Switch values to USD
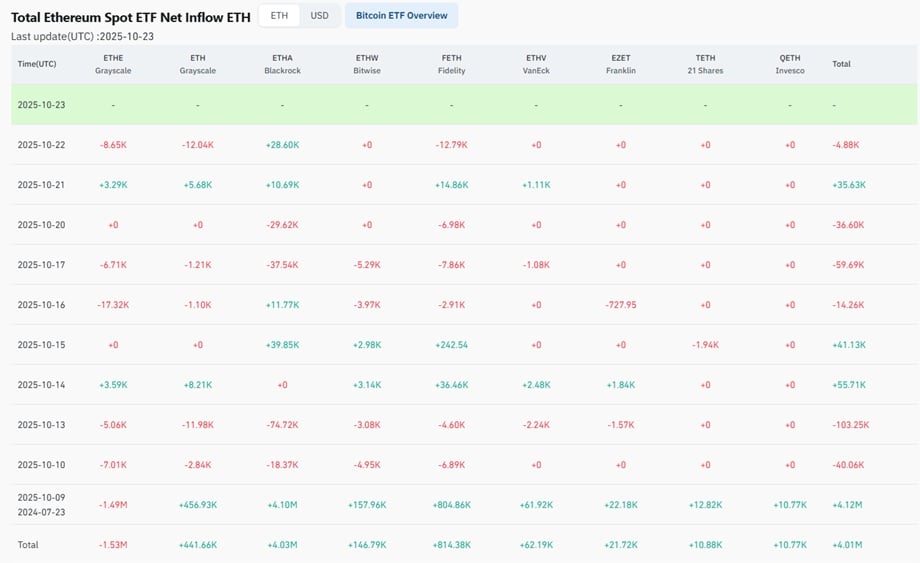The image size is (920, 563). point(319,16)
